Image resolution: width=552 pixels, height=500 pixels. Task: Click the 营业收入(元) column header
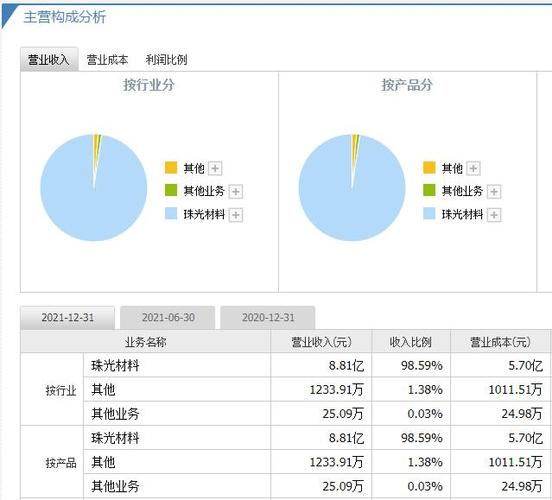(321, 342)
